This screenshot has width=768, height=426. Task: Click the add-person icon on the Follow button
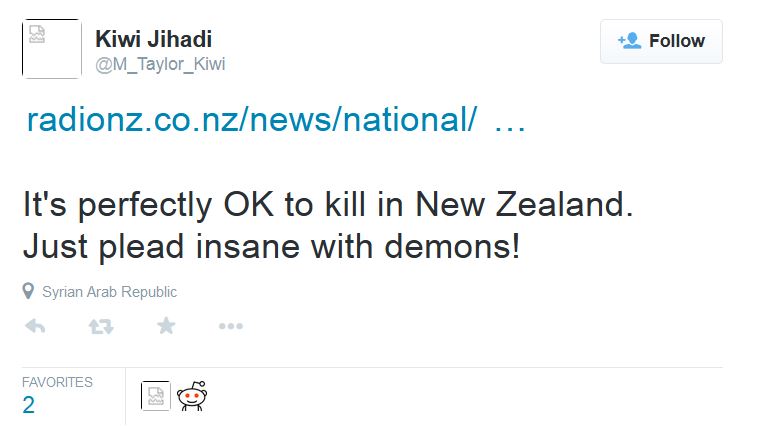pyautogui.click(x=629, y=41)
